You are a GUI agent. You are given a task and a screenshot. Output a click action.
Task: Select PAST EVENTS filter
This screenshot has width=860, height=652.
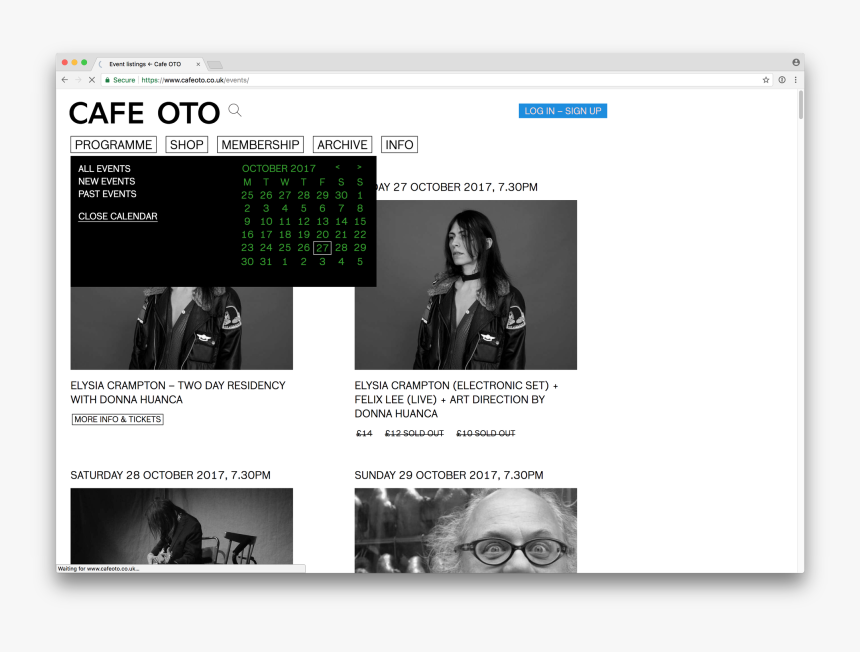[x=107, y=194]
